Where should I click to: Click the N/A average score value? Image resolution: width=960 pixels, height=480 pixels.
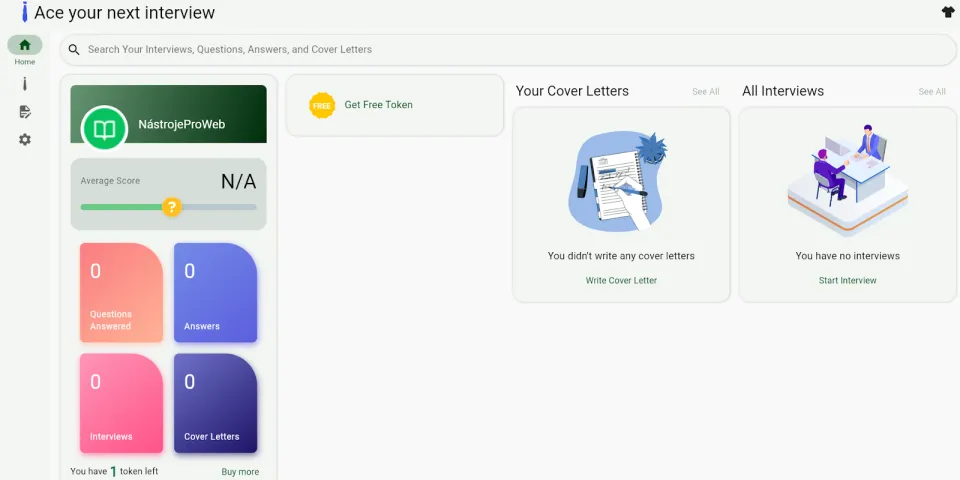238,182
